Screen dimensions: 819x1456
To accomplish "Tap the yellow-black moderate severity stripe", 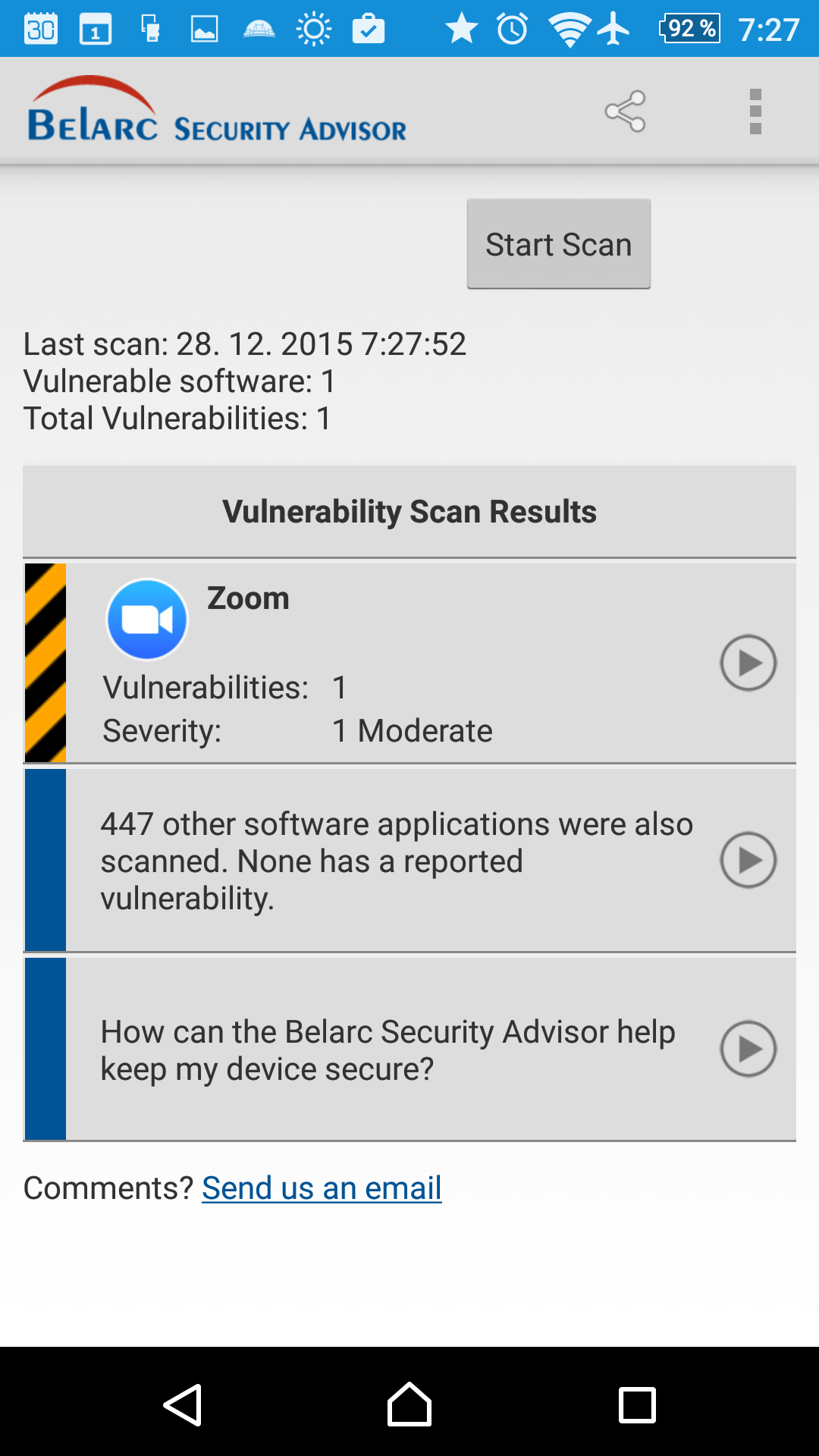I will [45, 663].
